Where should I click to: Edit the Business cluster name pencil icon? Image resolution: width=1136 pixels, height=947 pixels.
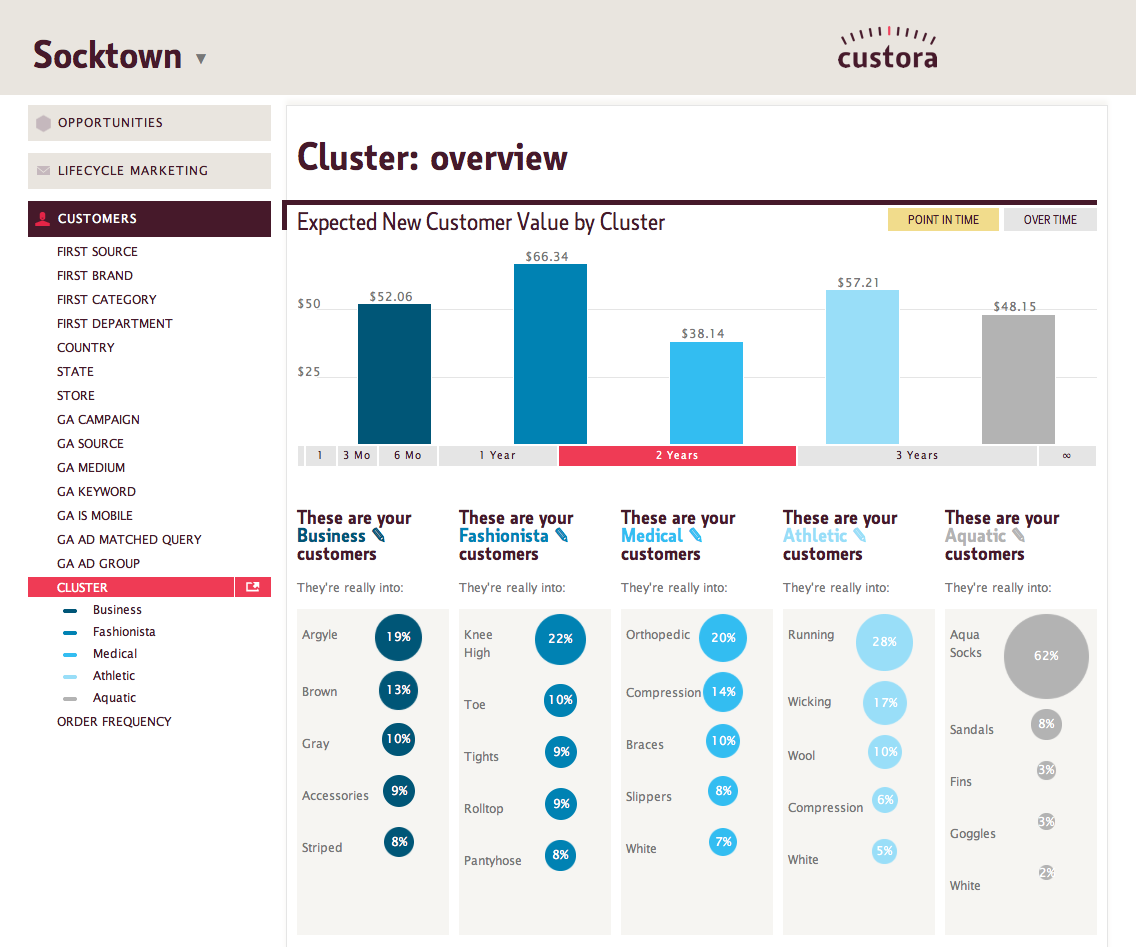[x=379, y=535]
